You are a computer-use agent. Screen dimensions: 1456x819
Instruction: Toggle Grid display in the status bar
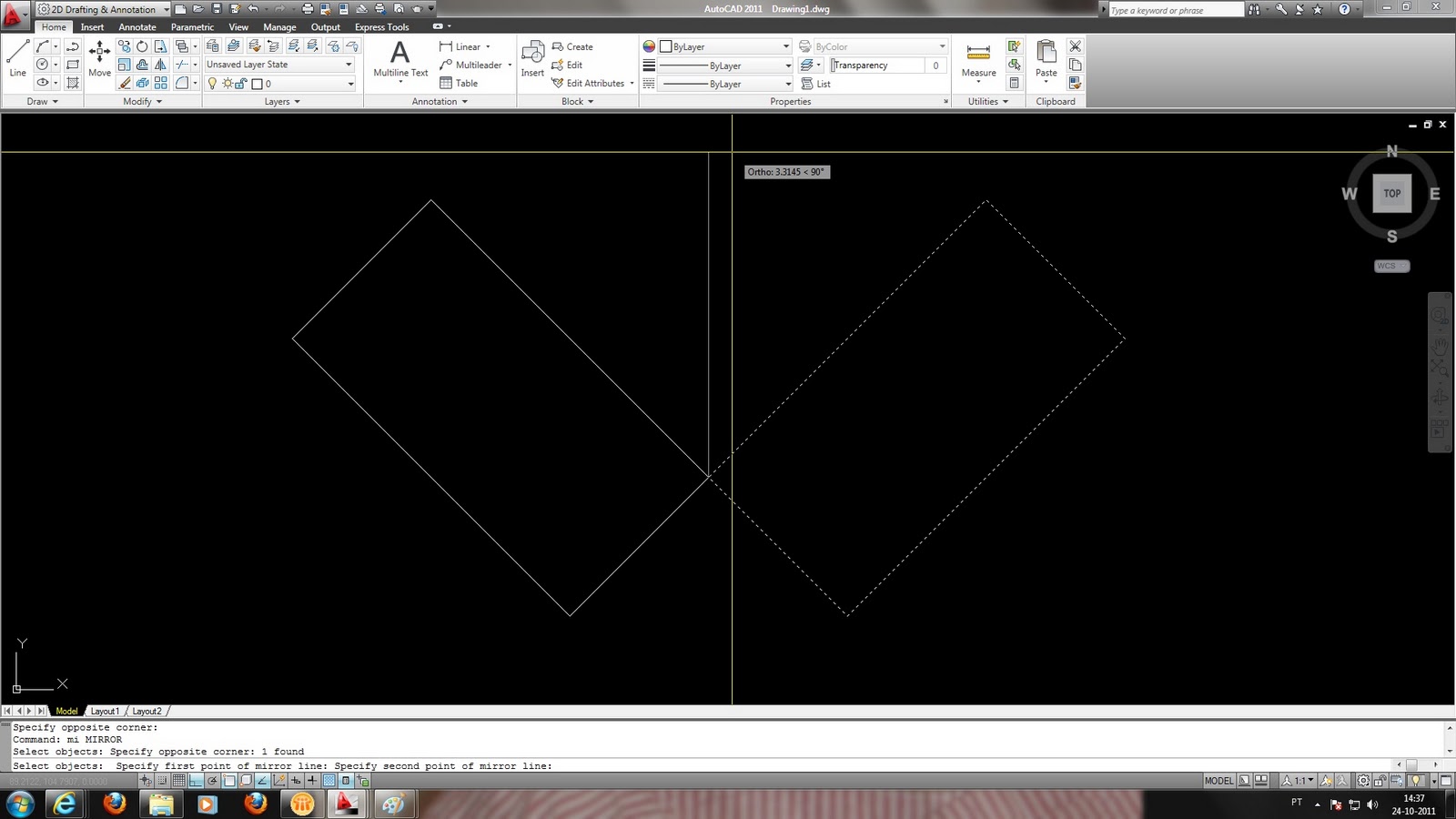click(x=177, y=781)
